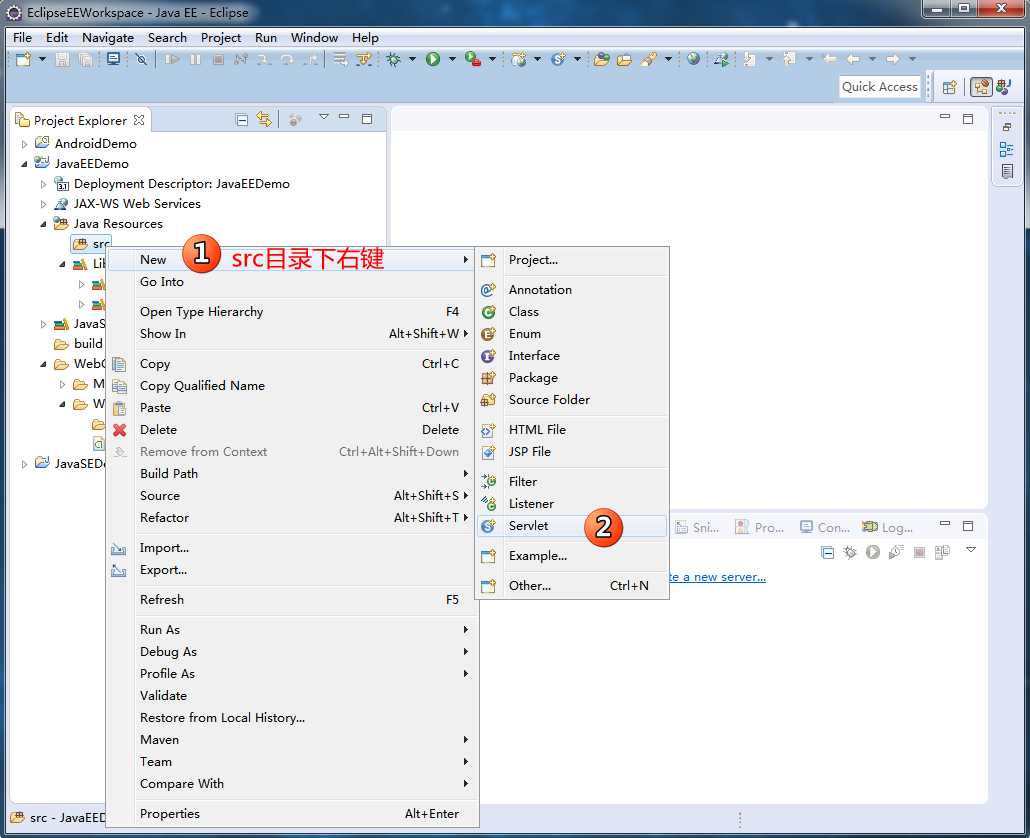Select the Project Explorer tab
The image size is (1030, 838).
point(79,120)
